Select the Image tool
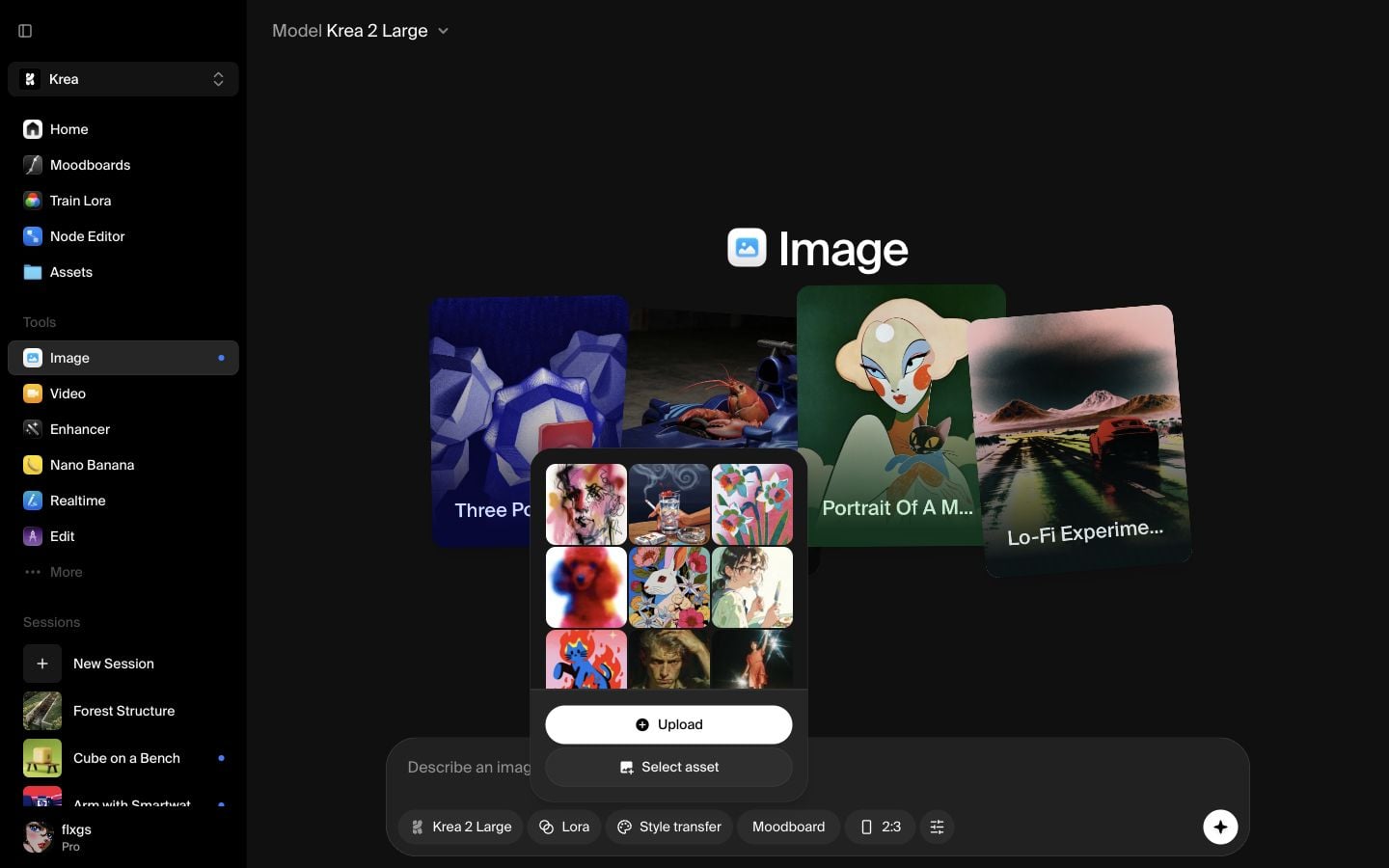This screenshot has height=868, width=1389. click(x=123, y=358)
